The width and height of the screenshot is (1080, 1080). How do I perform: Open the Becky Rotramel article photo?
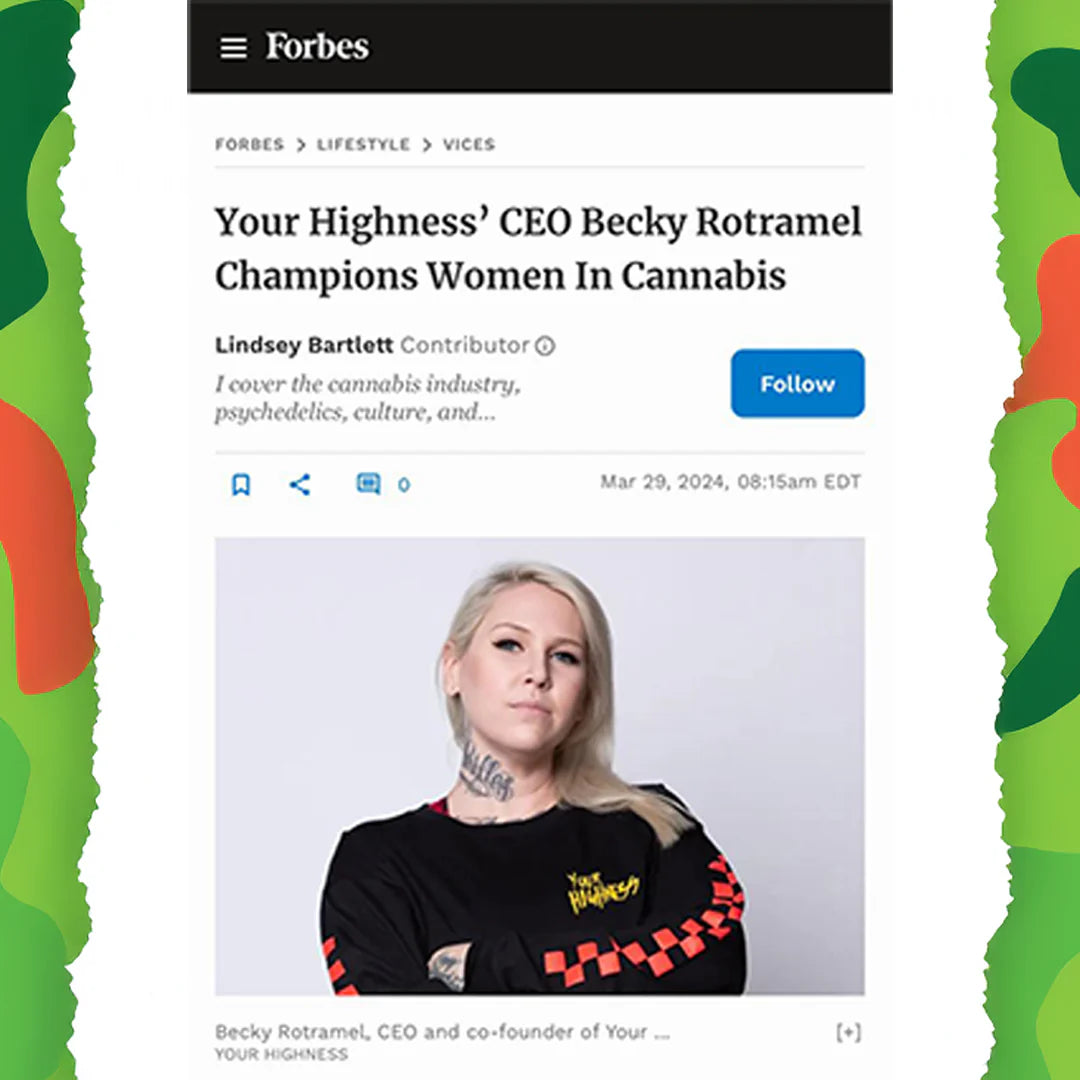coord(539,766)
